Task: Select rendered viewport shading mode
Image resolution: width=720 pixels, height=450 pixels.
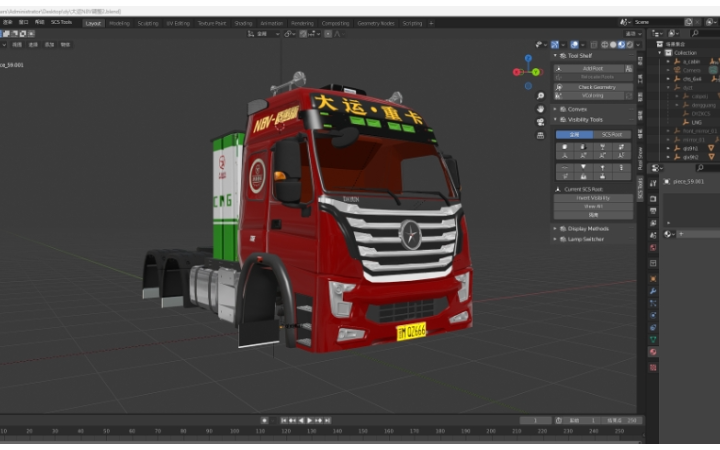Action: 630,45
